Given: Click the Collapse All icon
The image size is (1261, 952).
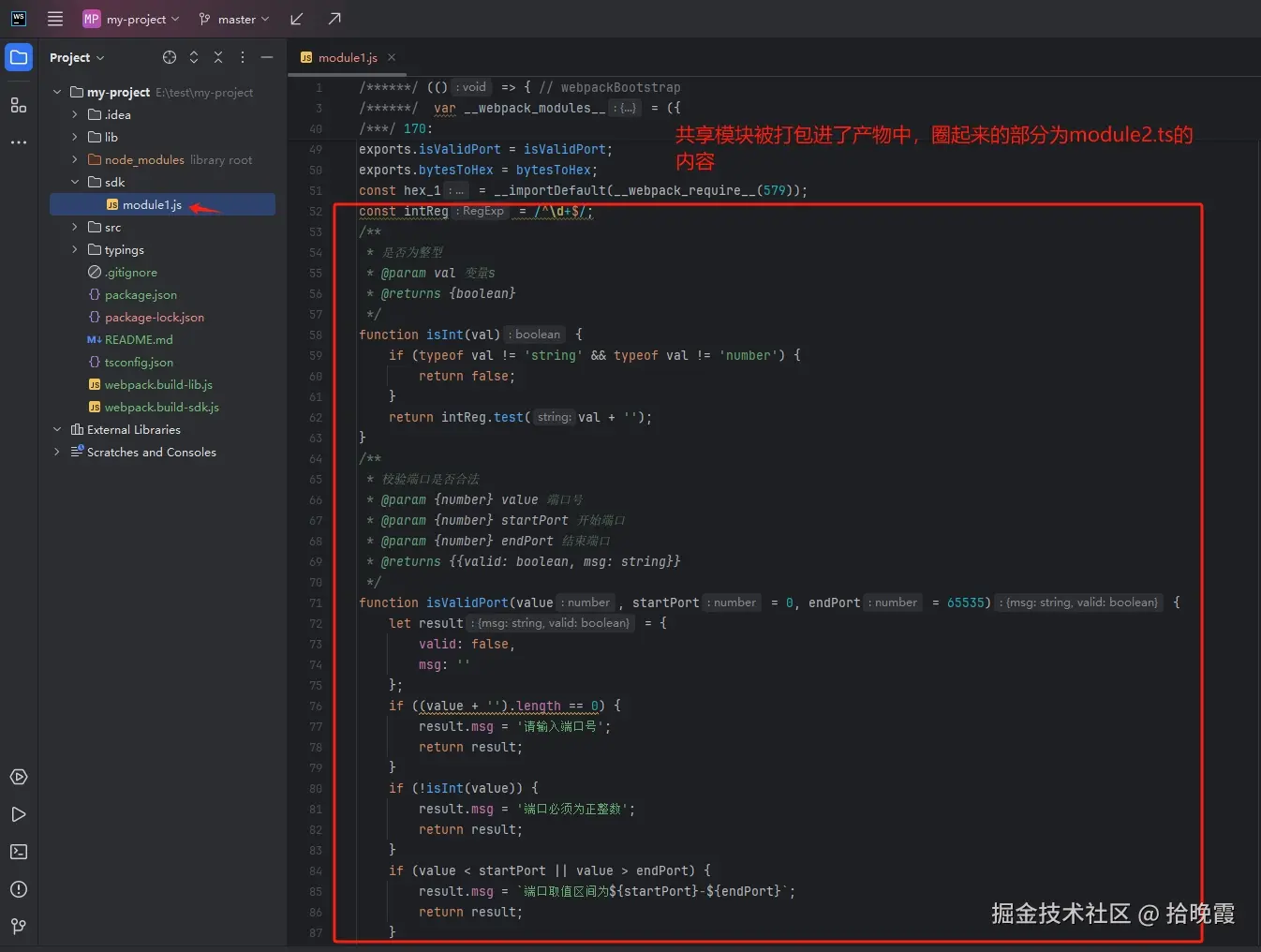Looking at the screenshot, I should point(218,57).
